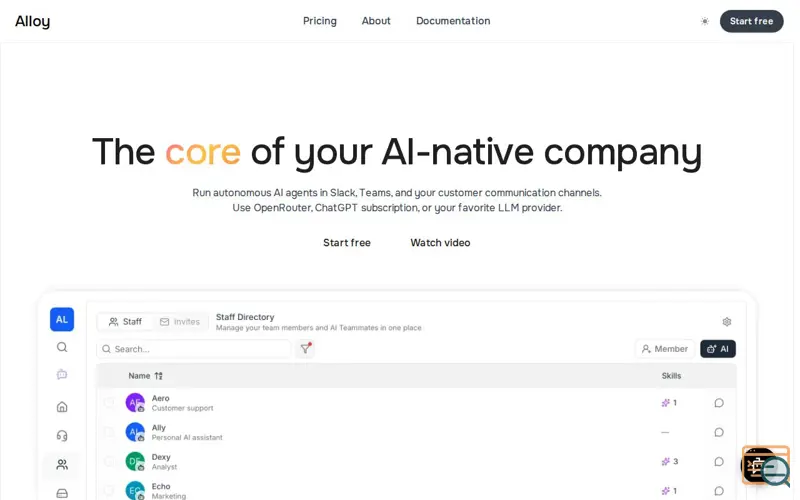Image resolution: width=800 pixels, height=500 pixels.
Task: Click the dark Start free button in navbar
Action: [752, 21]
